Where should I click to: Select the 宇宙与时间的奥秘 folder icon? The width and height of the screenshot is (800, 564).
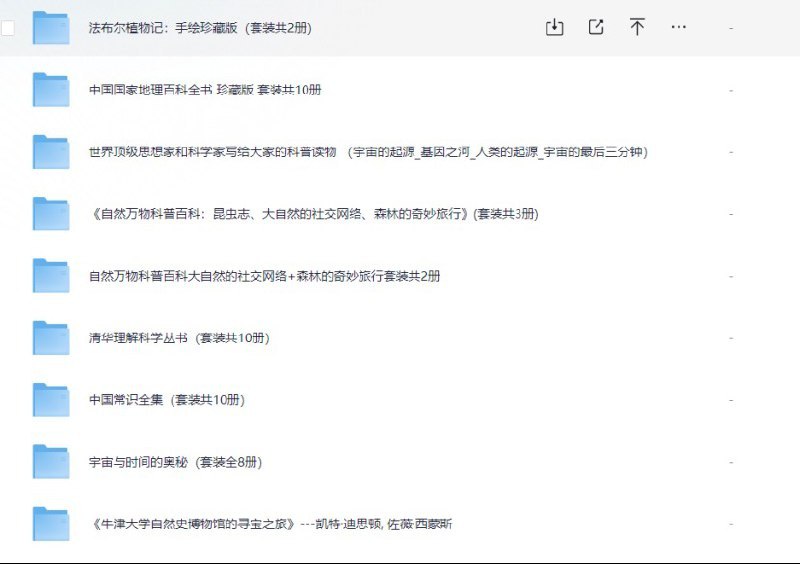click(x=51, y=462)
